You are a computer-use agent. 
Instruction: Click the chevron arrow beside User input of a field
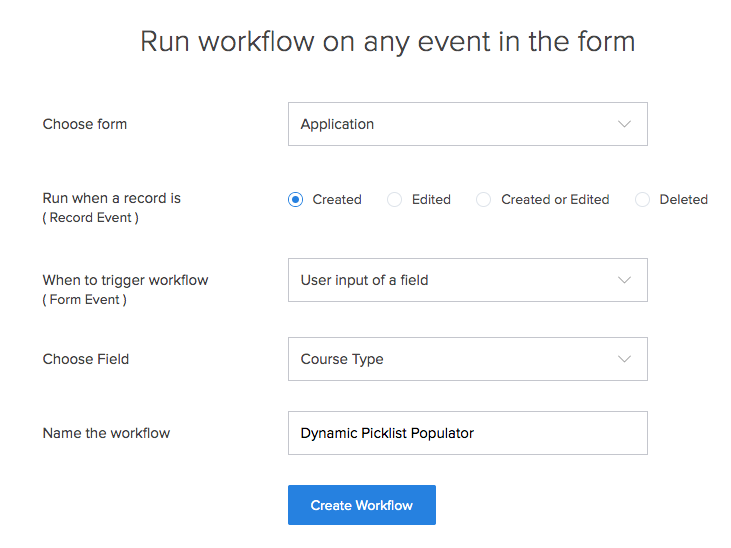624,280
